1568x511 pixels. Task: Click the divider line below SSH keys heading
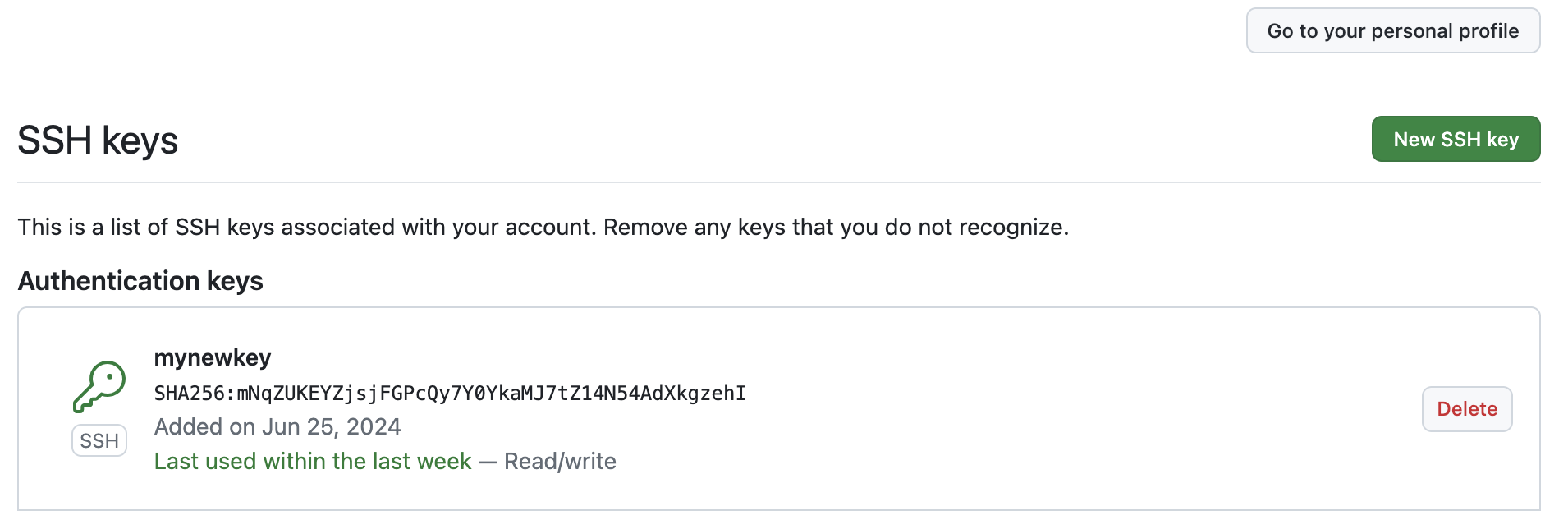click(x=779, y=182)
